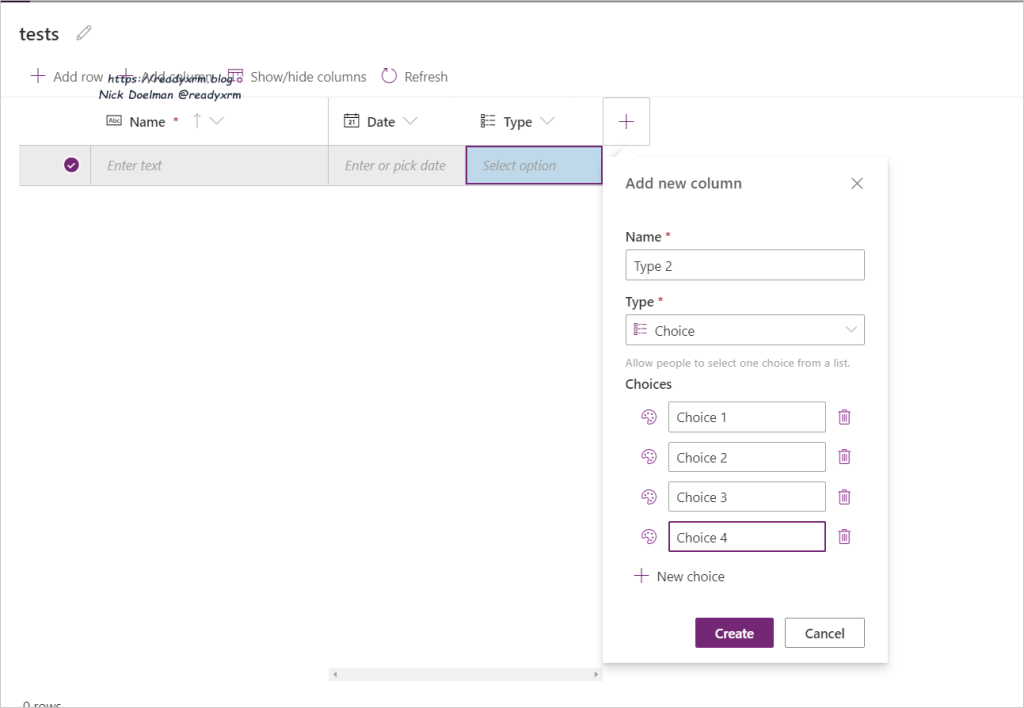Click the plus icon to add column
This screenshot has height=708, width=1024.
626,122
